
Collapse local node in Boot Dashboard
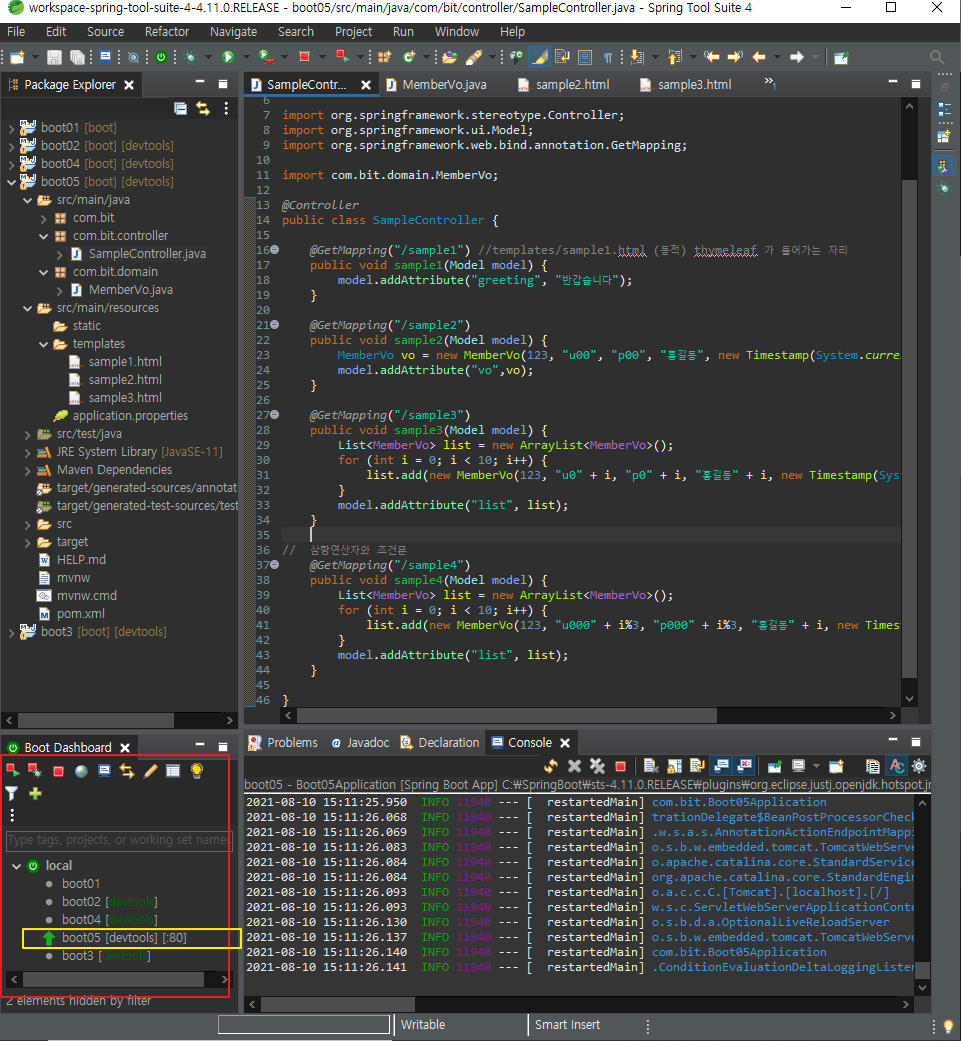(17, 866)
